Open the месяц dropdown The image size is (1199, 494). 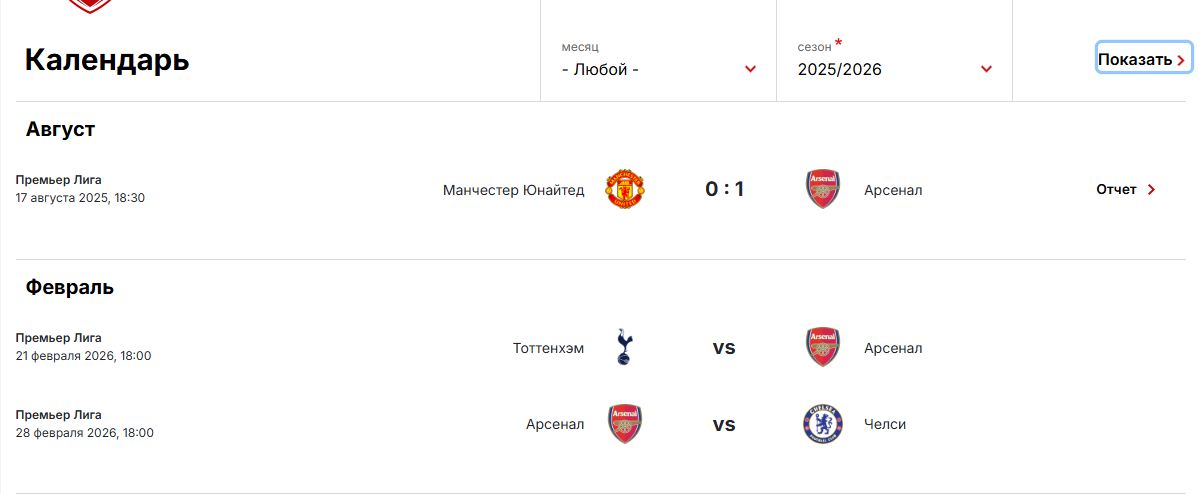pyautogui.click(x=658, y=59)
